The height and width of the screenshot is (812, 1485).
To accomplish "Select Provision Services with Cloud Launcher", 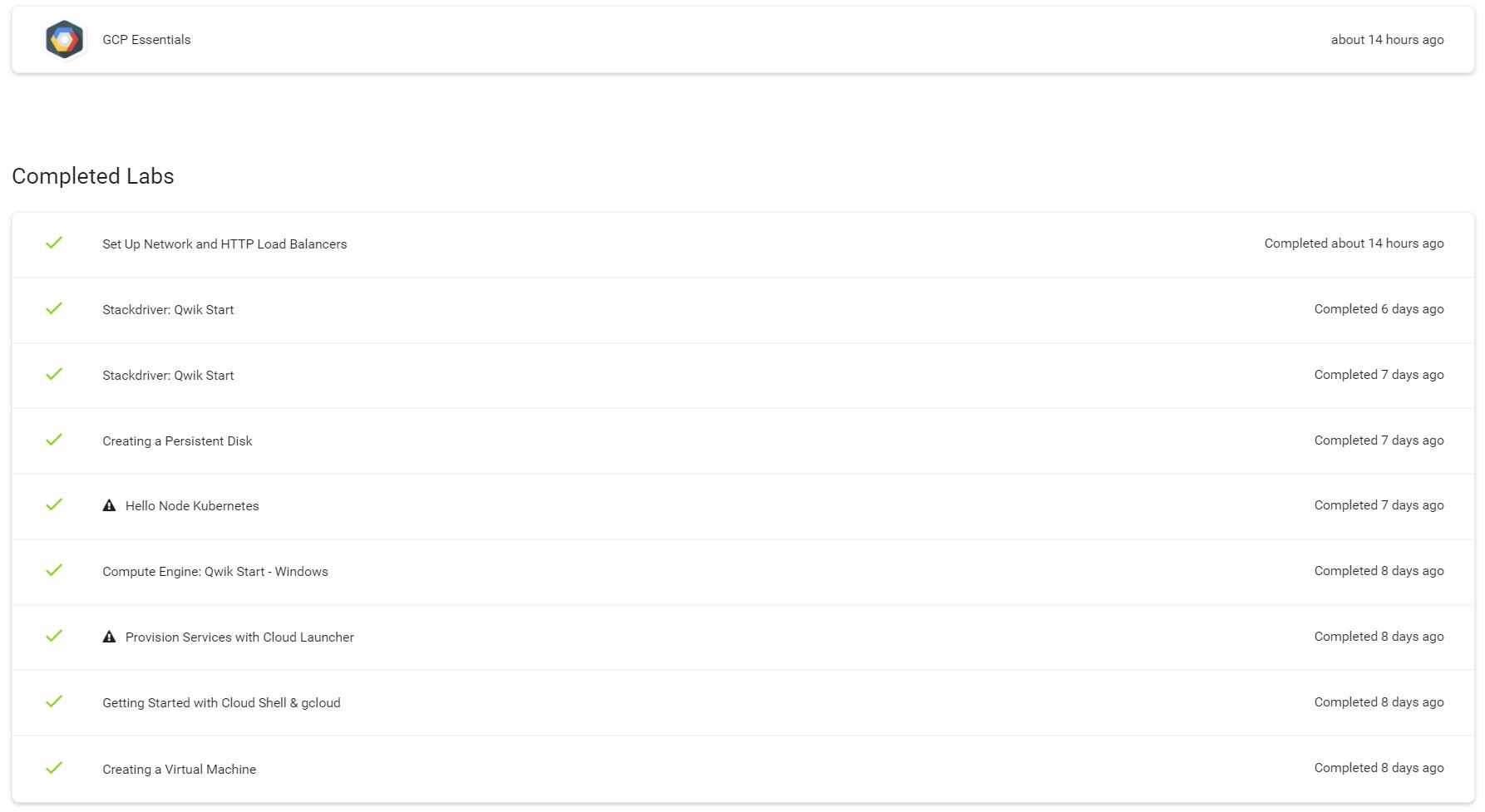I will [239, 637].
